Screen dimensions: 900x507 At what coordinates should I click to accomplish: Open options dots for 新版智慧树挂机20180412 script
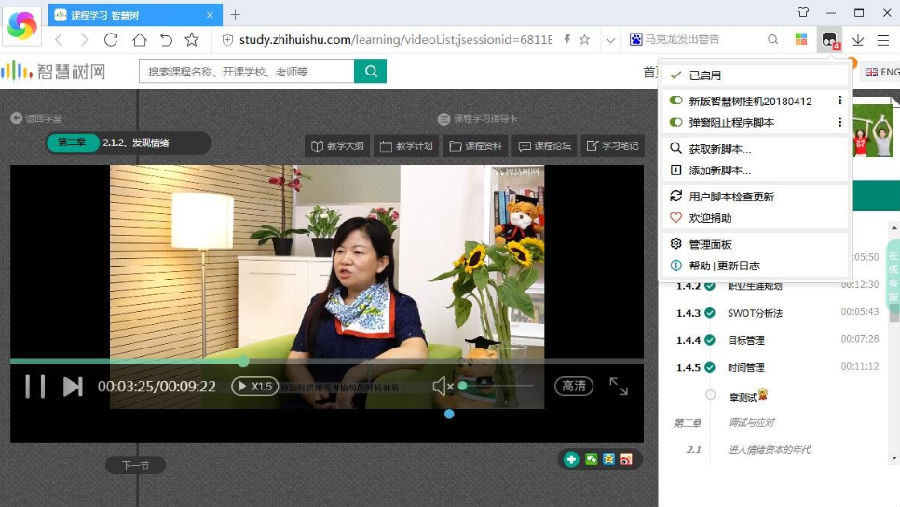(x=839, y=101)
